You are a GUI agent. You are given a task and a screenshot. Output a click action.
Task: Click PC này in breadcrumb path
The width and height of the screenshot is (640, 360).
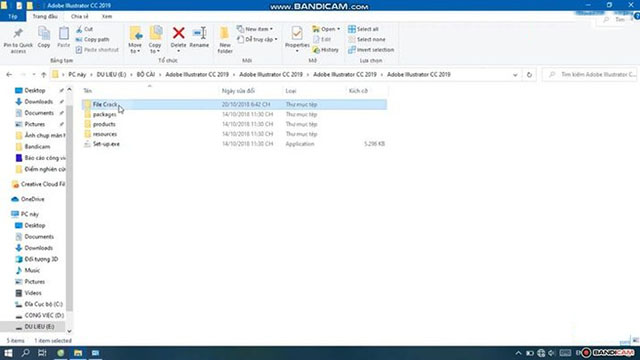tap(77, 75)
